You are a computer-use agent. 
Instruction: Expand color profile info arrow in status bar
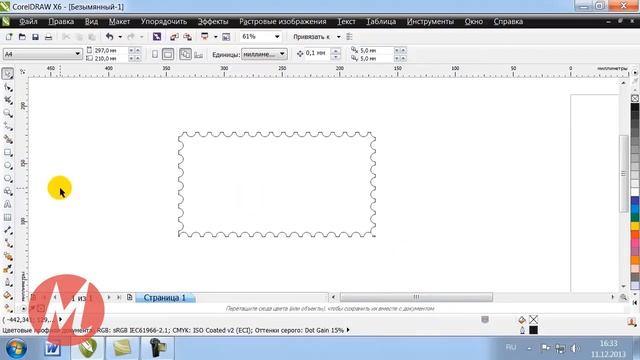click(348, 330)
